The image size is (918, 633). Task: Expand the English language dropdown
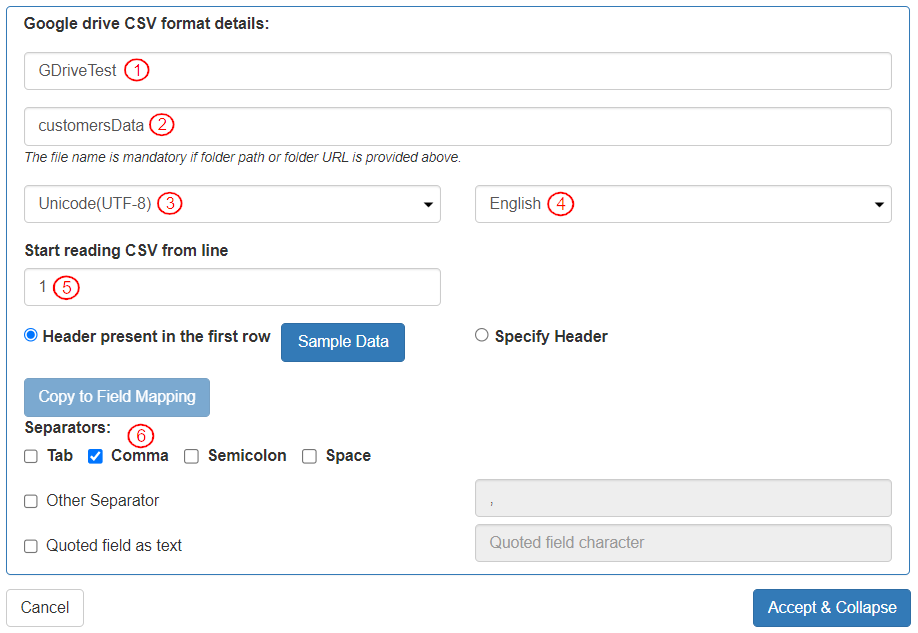point(682,204)
